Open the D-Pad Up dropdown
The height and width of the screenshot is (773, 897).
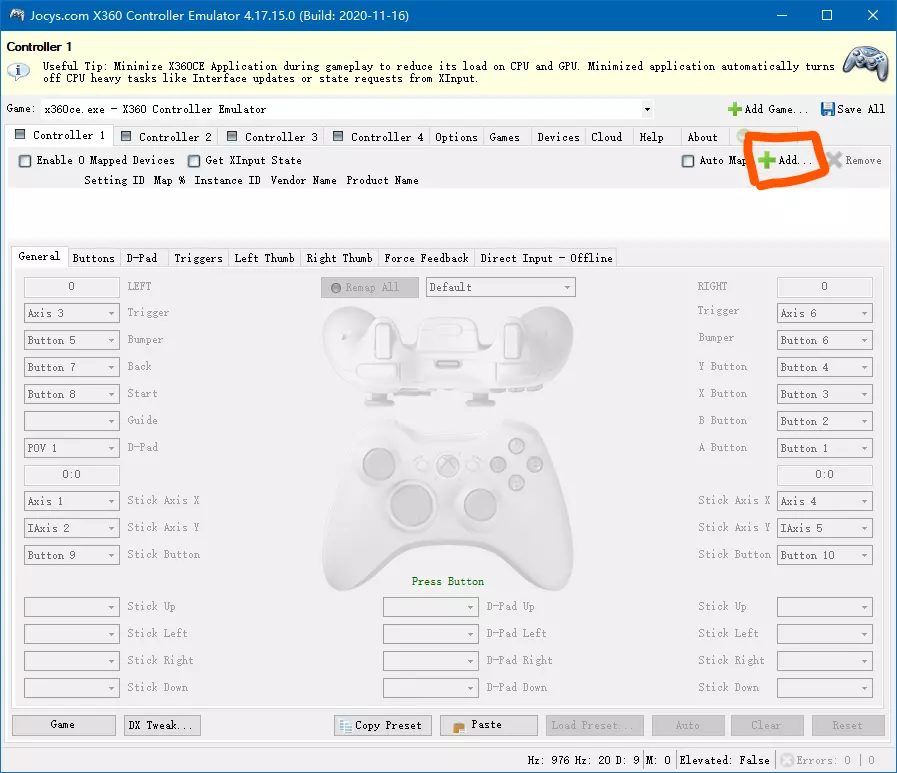point(431,606)
